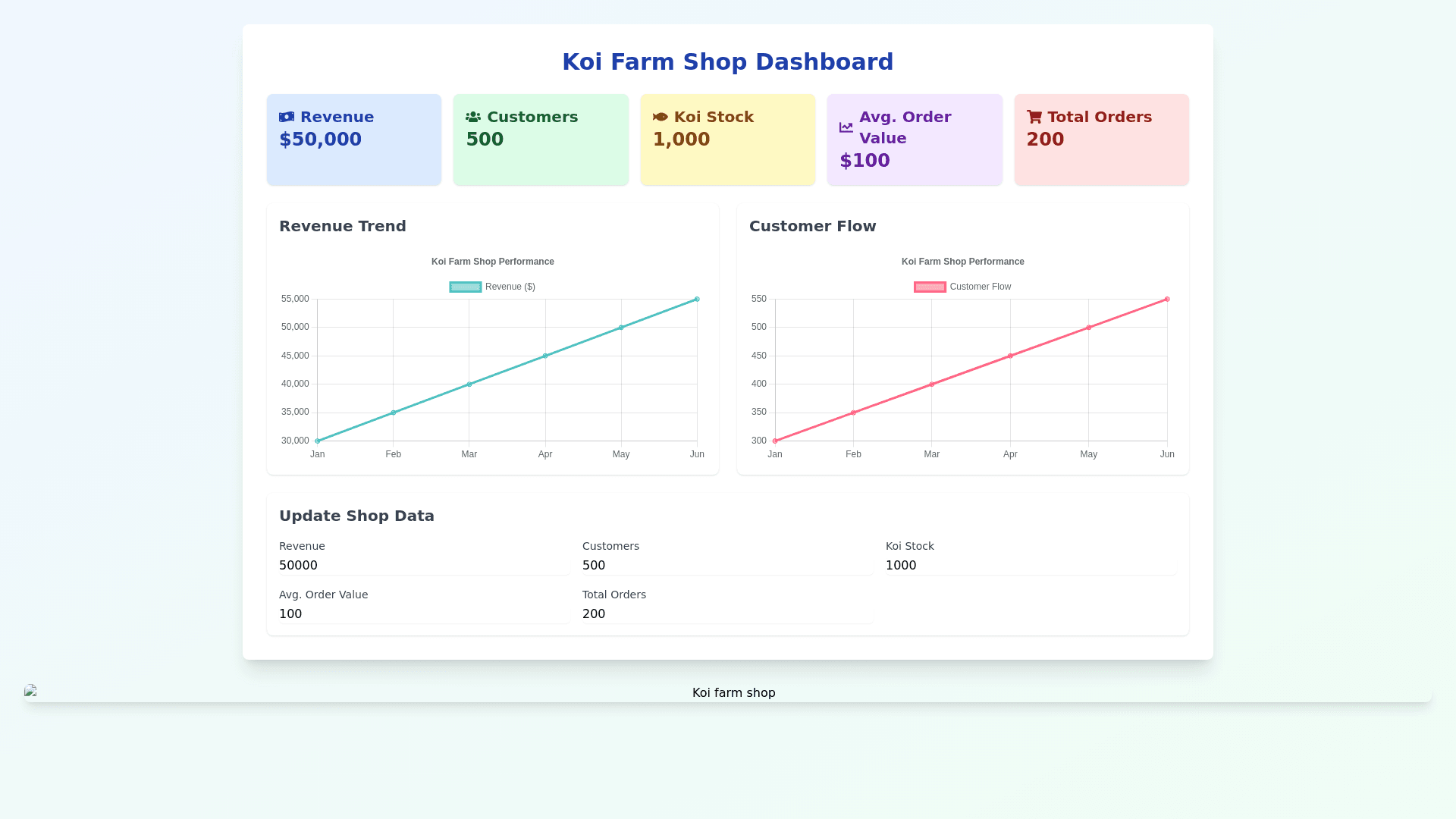Click the $50,000 revenue value

(x=321, y=140)
